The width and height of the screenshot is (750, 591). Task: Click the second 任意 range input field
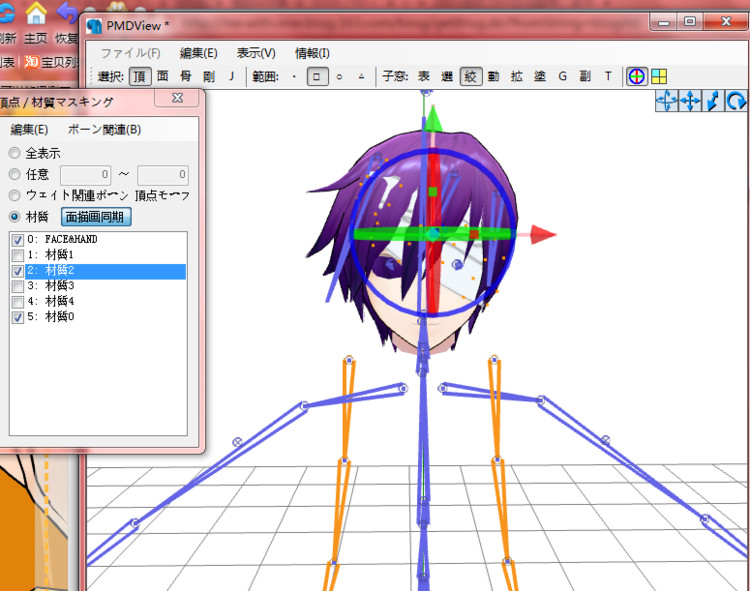[163, 175]
